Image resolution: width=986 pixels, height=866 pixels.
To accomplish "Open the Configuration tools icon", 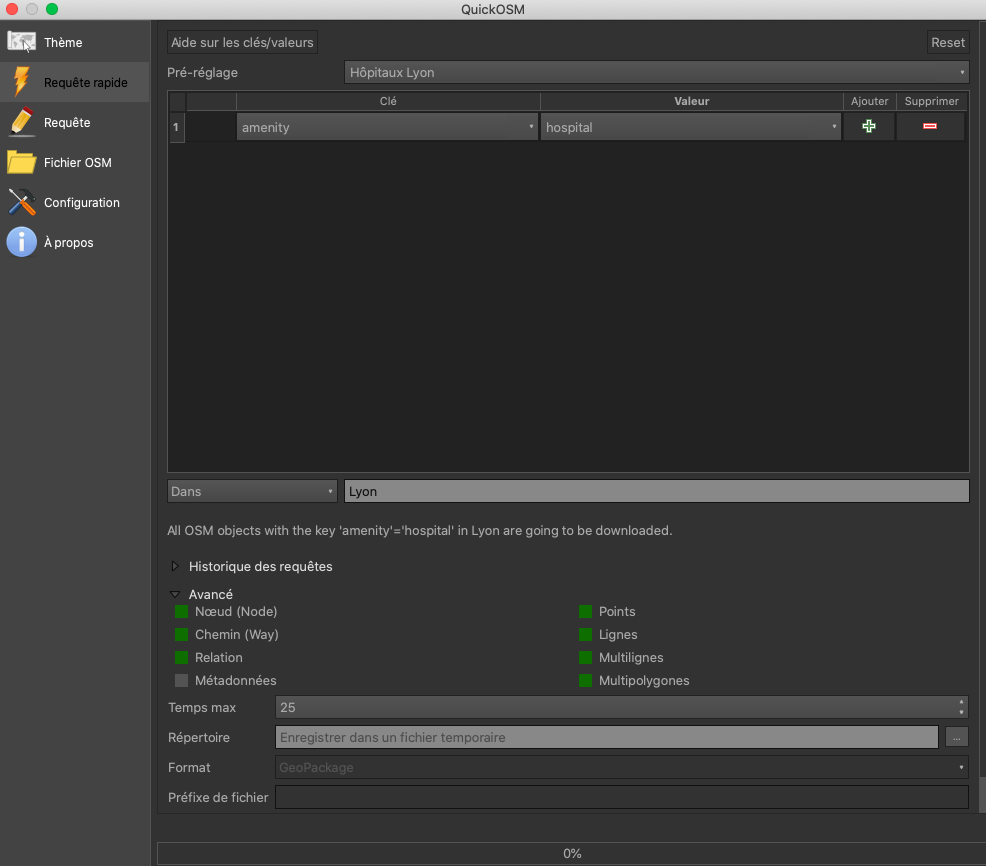I will [x=22, y=202].
